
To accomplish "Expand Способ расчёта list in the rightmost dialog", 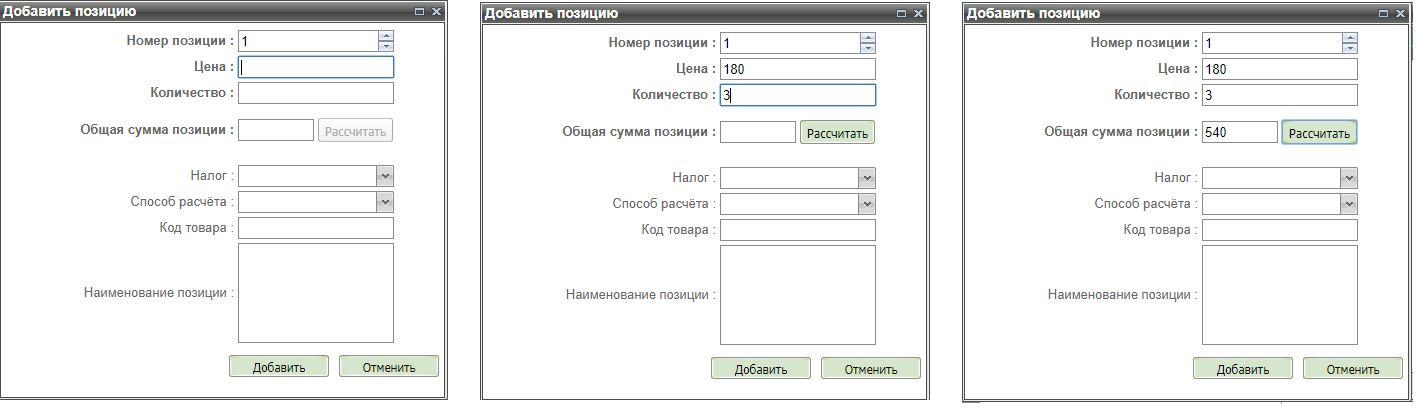I will click(x=1349, y=204).
